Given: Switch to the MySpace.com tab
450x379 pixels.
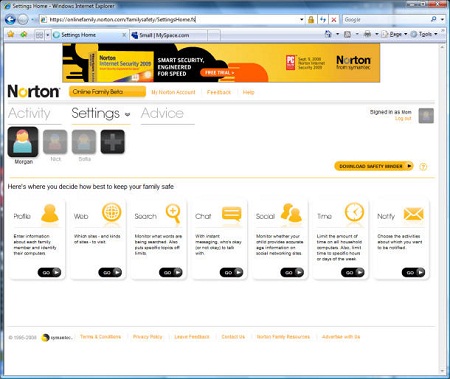Looking at the screenshot, I should click(x=168, y=35).
